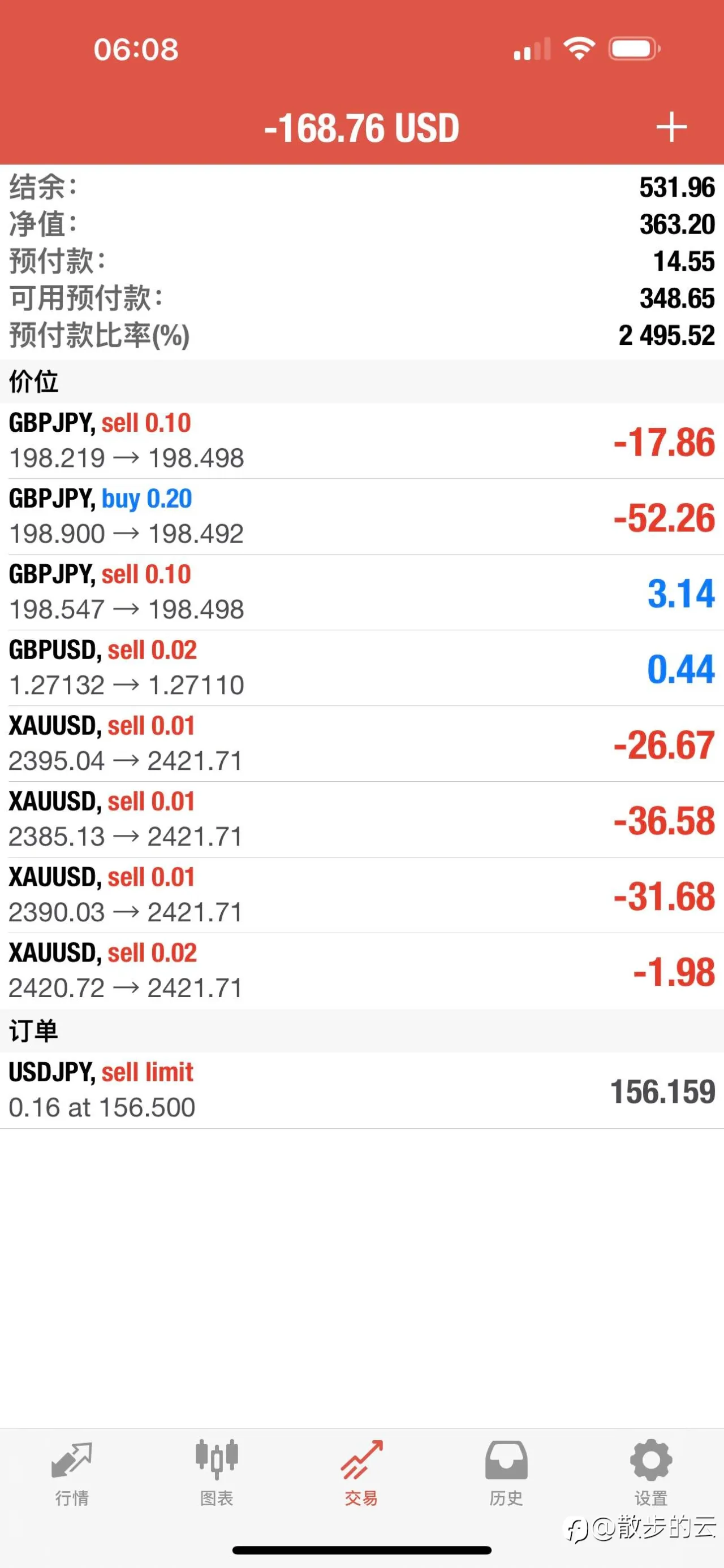Open the 图表 chart tab icon
724x1568 pixels.
pyautogui.click(x=217, y=1459)
